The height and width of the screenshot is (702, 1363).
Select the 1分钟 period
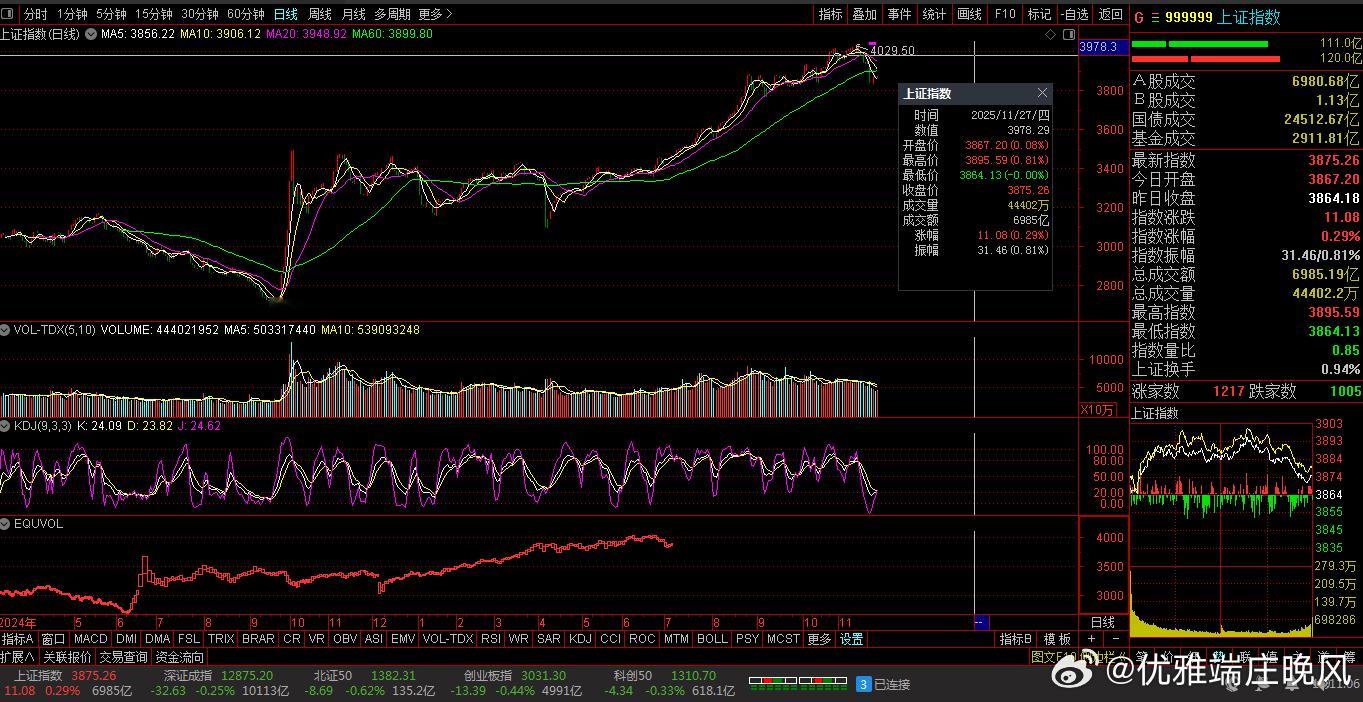point(72,14)
